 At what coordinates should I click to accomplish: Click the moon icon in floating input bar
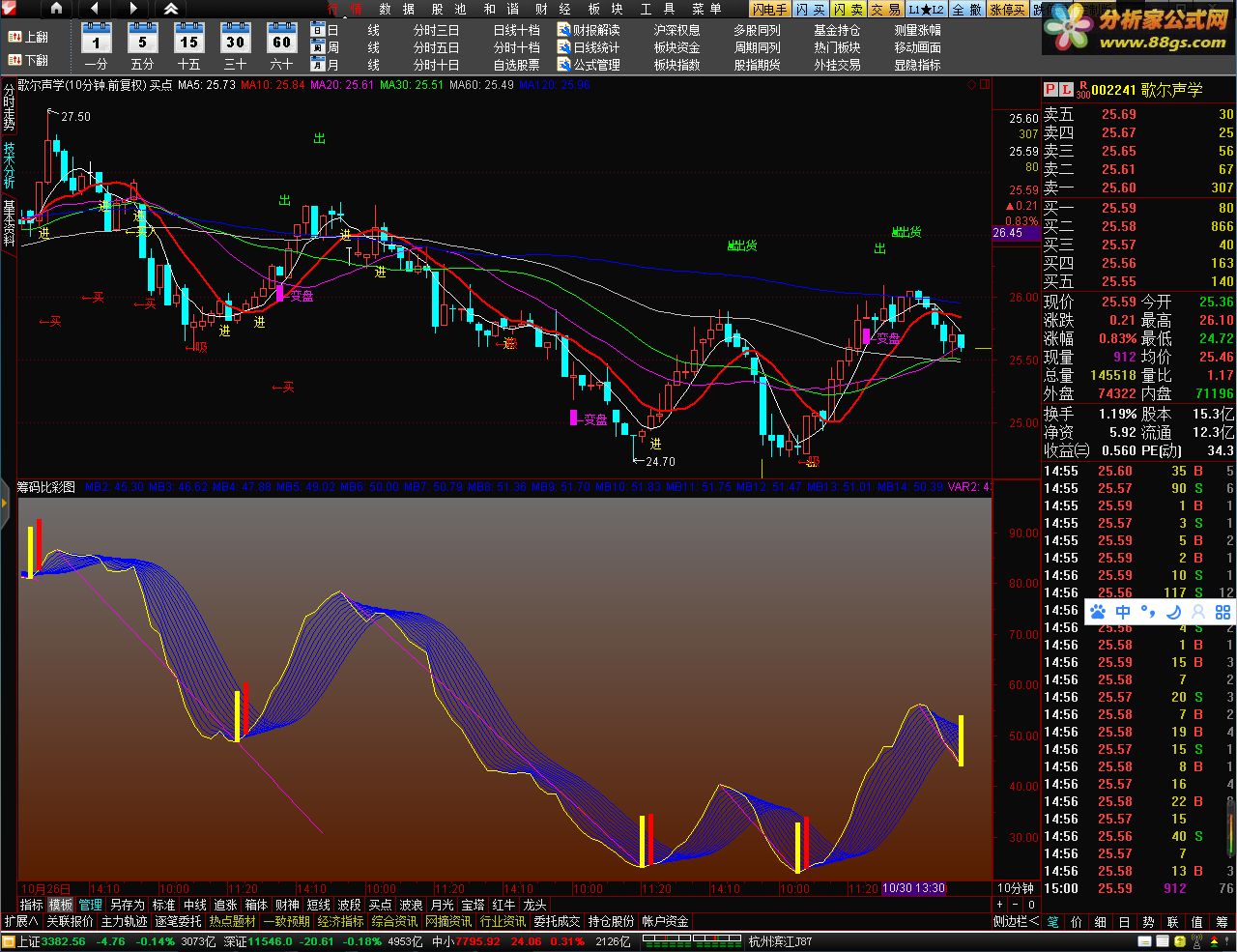click(x=1173, y=612)
